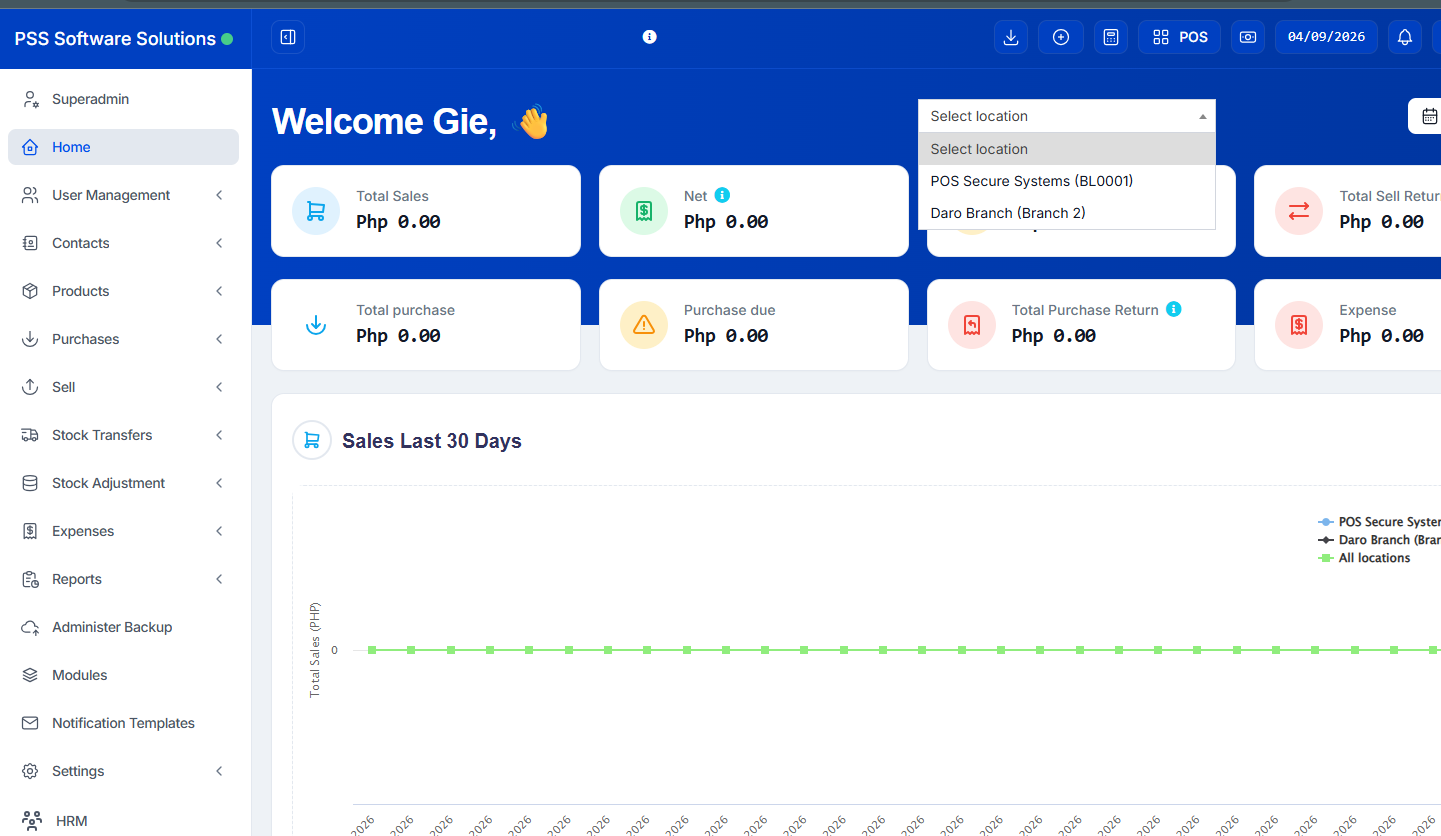Click the Total Sales summary card
1441x836 pixels.
(426, 211)
